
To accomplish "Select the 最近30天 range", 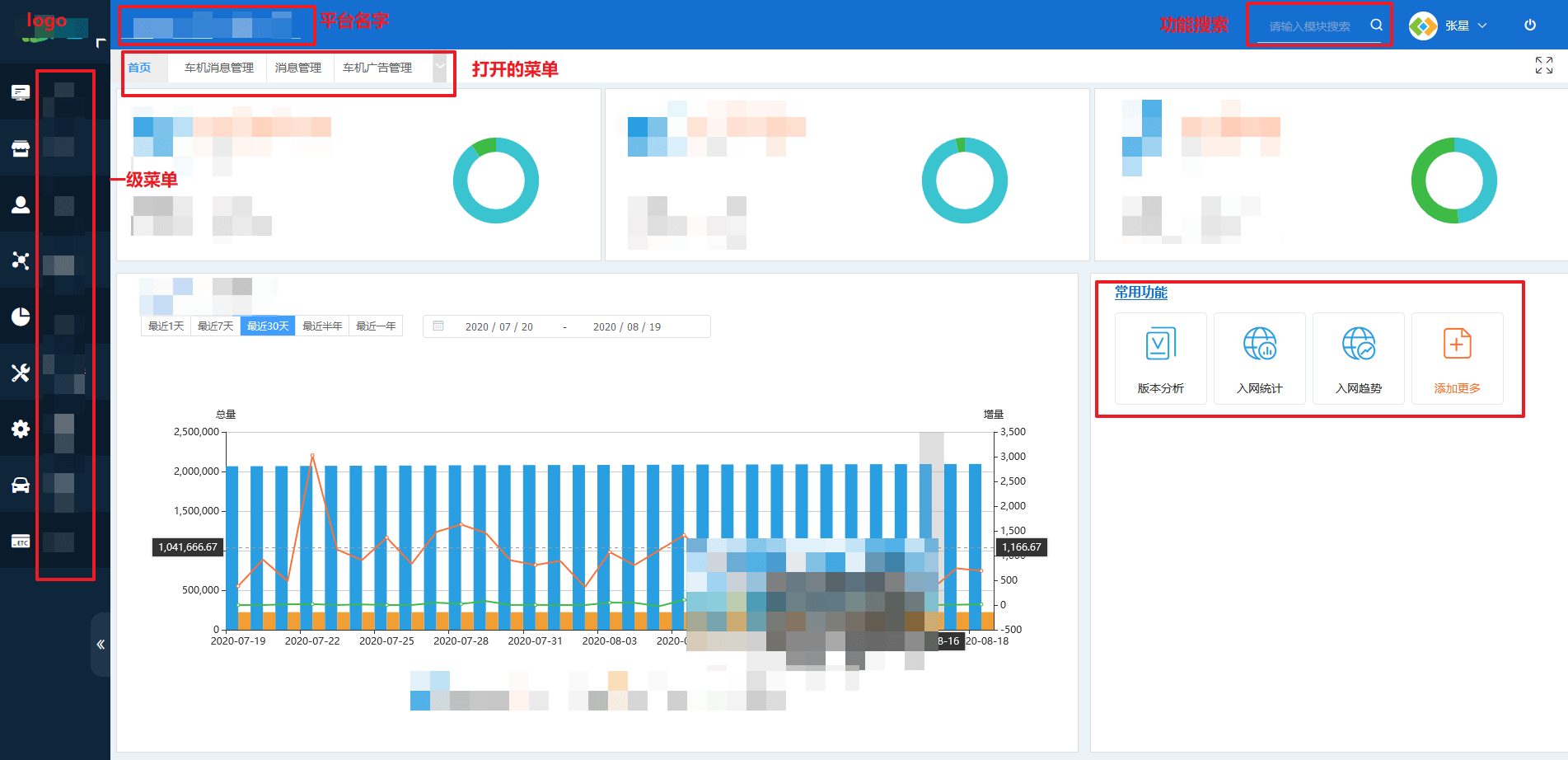I will click(268, 326).
